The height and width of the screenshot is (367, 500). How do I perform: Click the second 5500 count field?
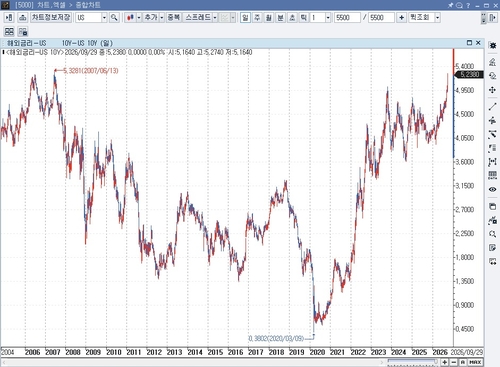point(381,17)
